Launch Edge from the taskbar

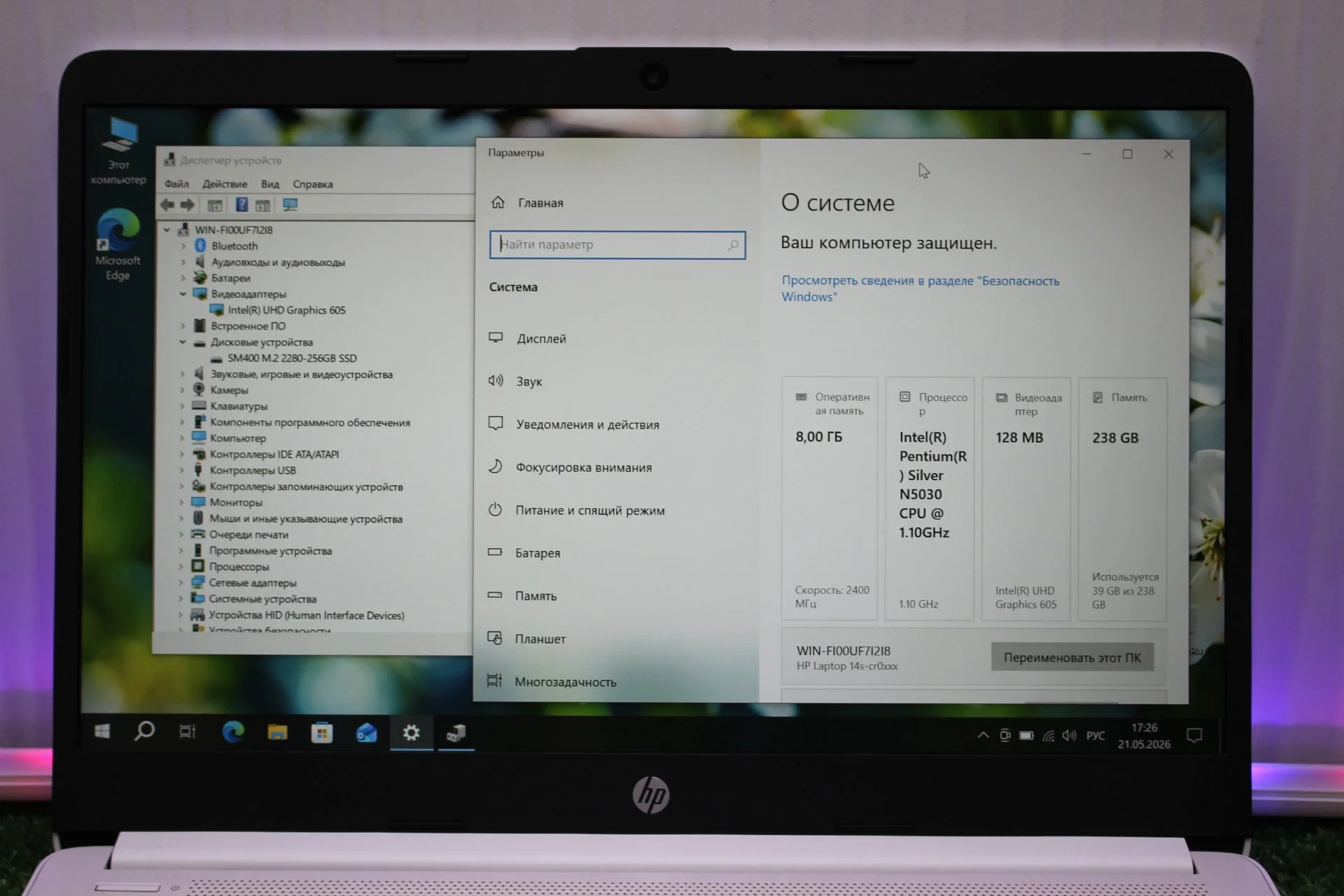pyautogui.click(x=233, y=733)
